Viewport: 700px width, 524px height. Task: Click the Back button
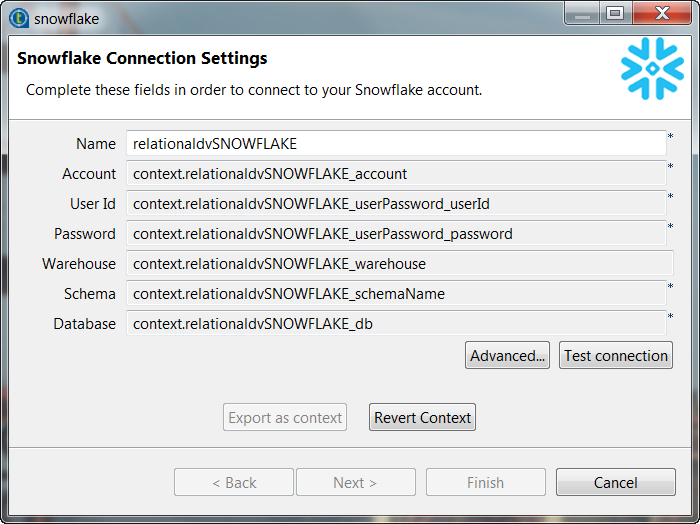234,483
